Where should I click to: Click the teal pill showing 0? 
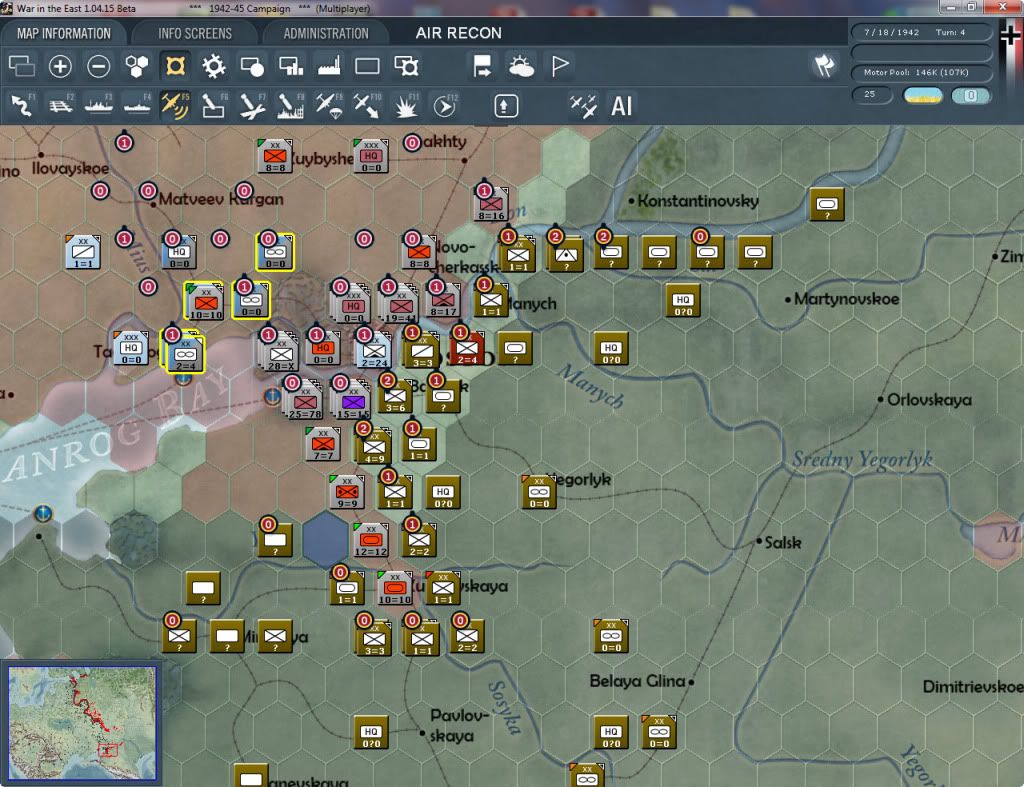coord(970,96)
